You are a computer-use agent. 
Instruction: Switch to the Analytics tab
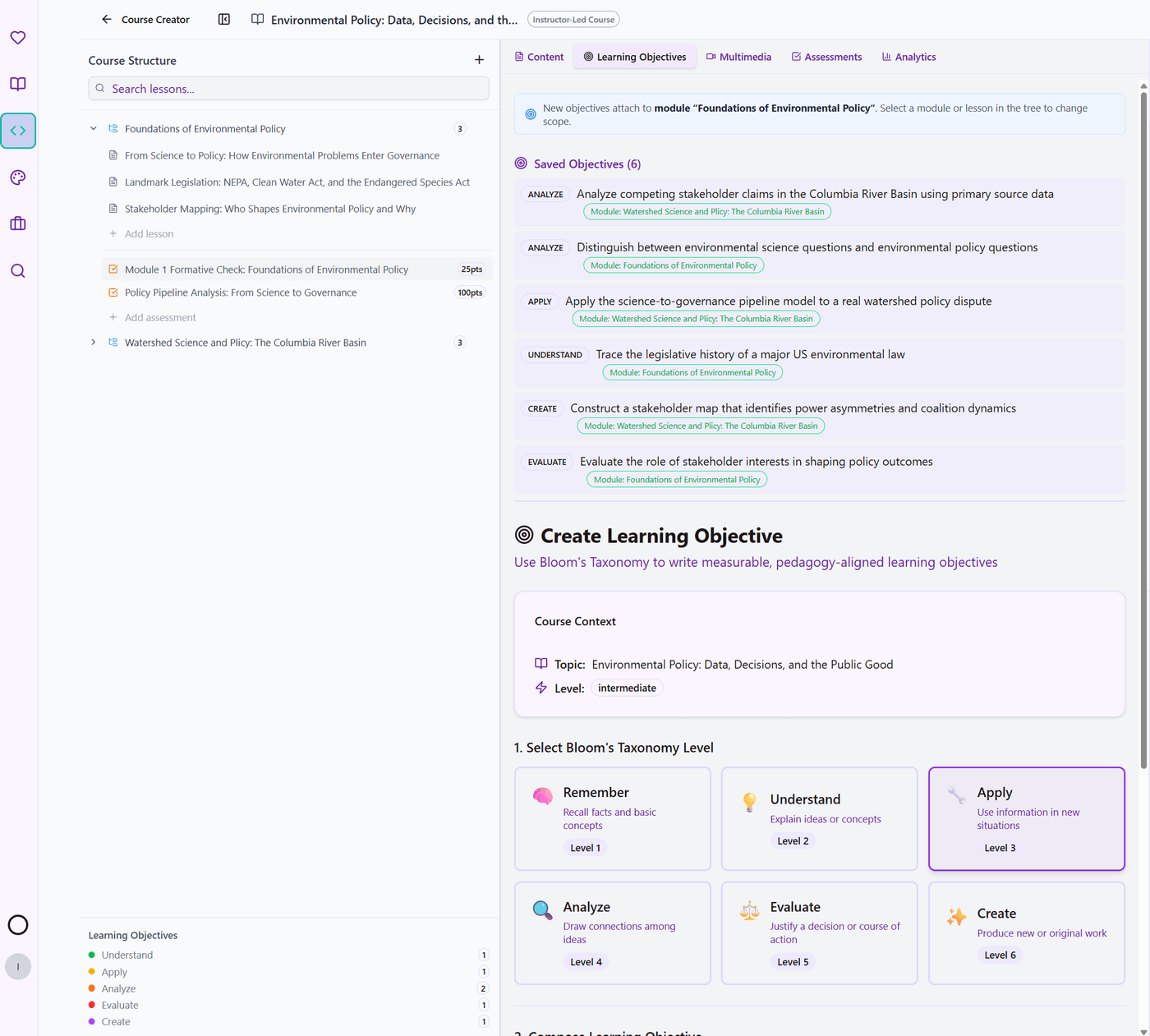click(x=908, y=57)
